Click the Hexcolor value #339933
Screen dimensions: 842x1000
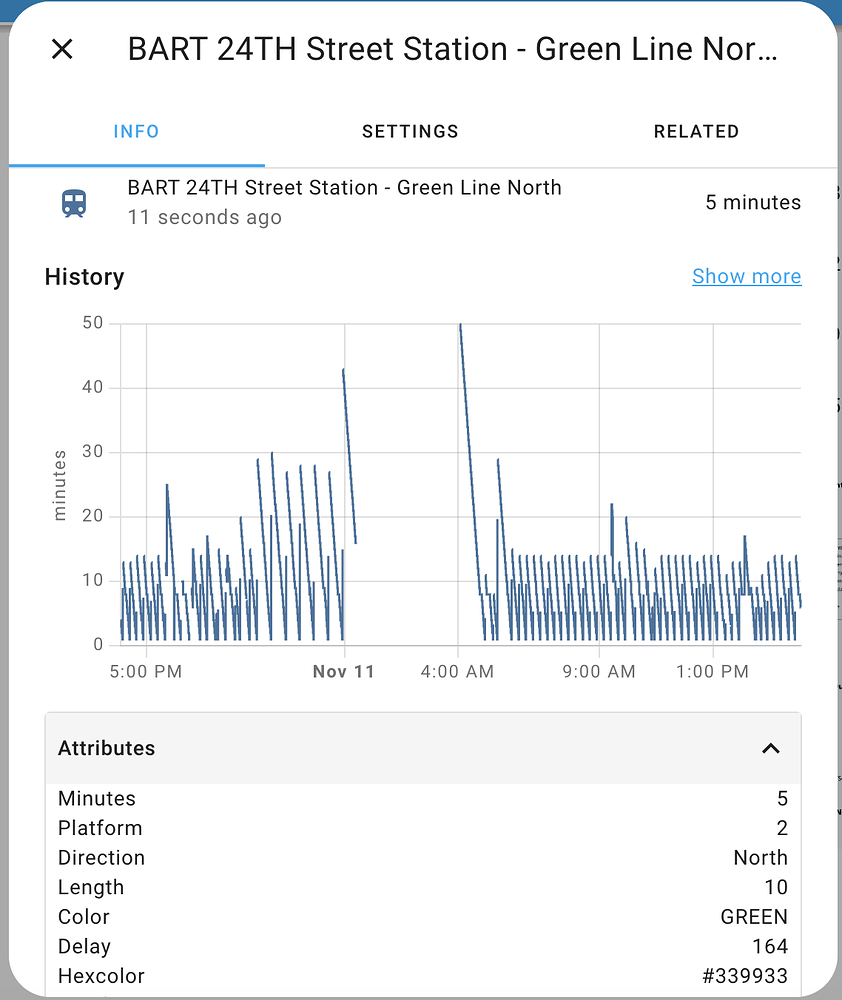(745, 976)
